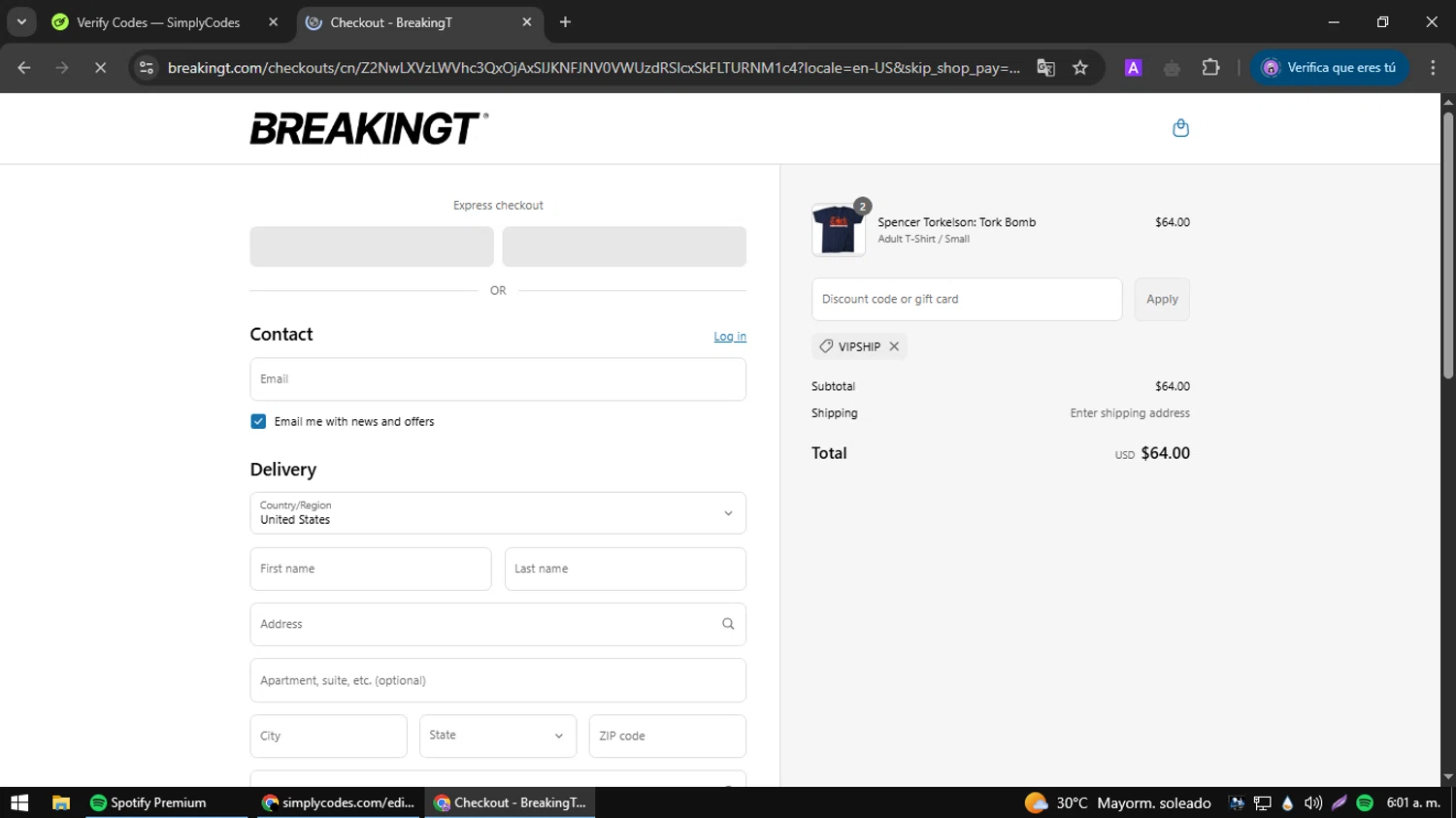Open the Extensions puzzle icon
The image size is (1456, 818).
tap(1210, 67)
